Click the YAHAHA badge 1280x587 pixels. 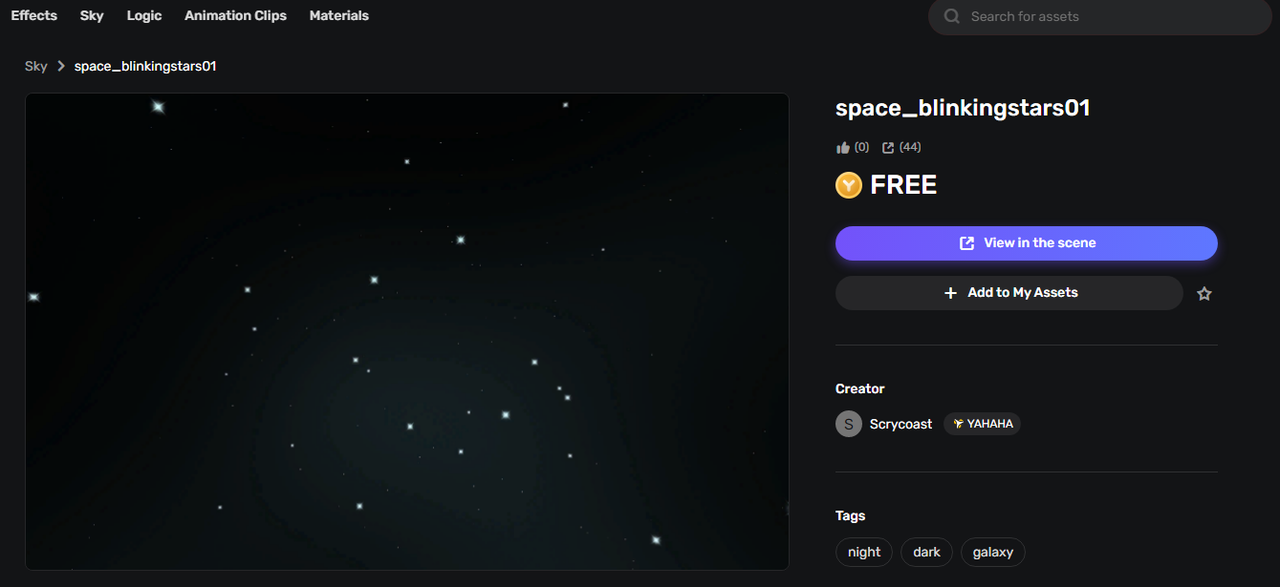point(982,424)
